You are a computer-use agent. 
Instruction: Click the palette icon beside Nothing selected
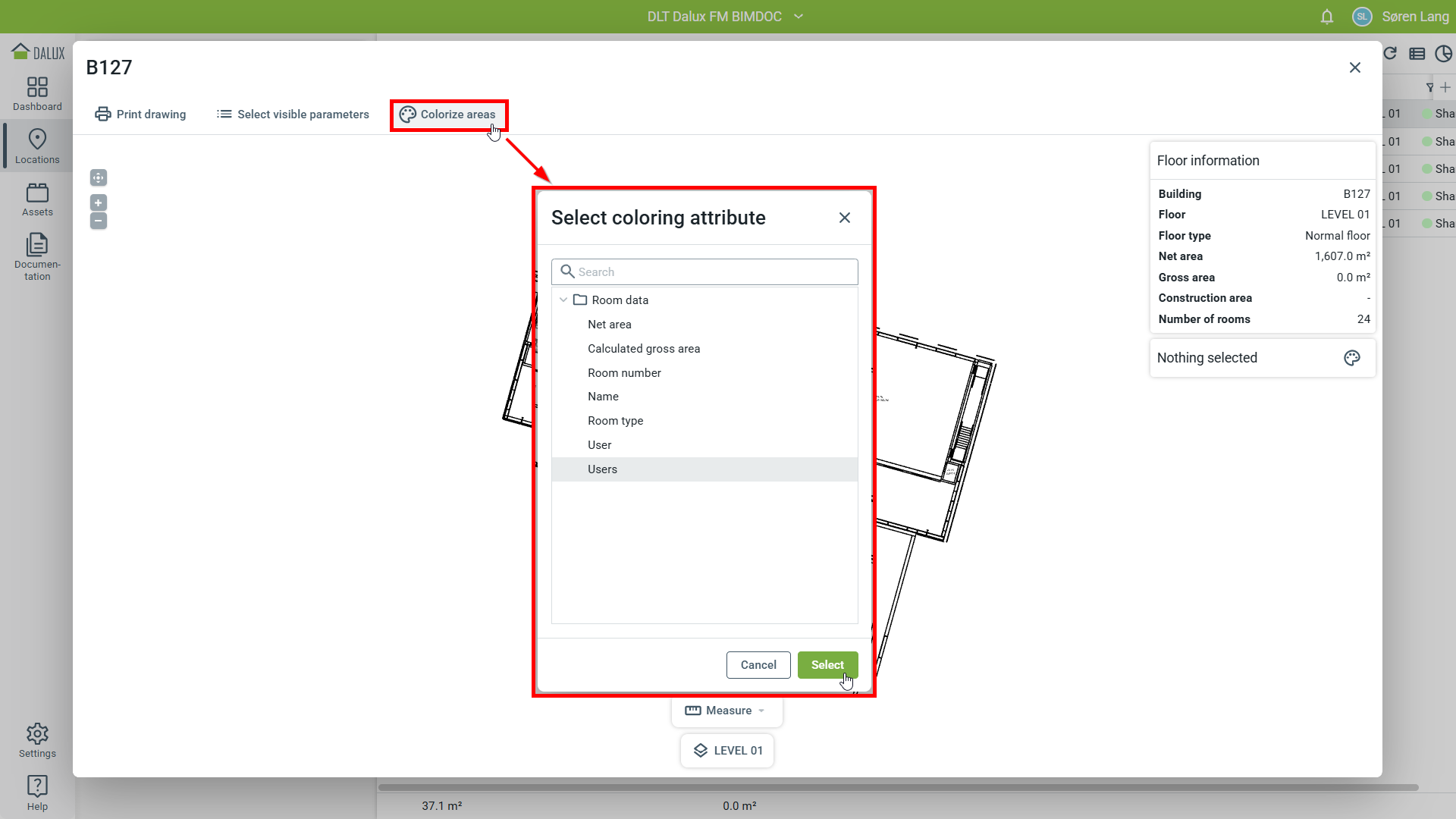(x=1351, y=358)
